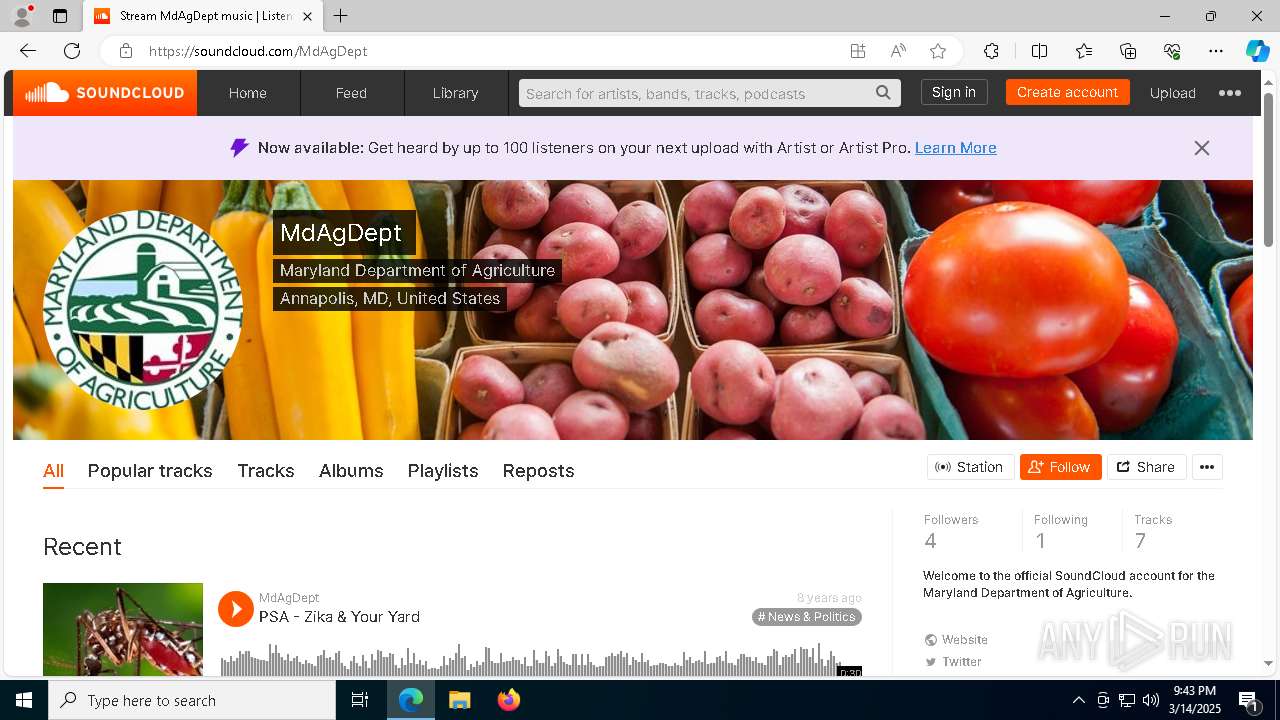Click the taskbar search box
This screenshot has width=1280, height=720.
pyautogui.click(x=192, y=700)
